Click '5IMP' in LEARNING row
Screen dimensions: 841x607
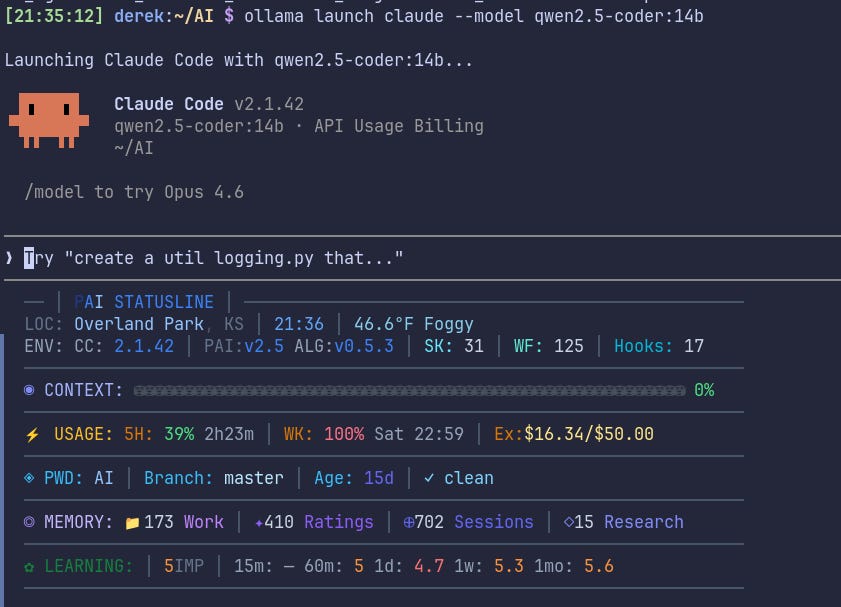[183, 566]
